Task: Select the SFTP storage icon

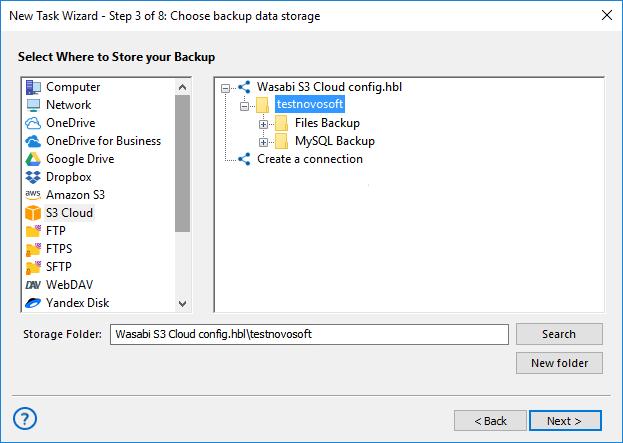Action: pos(33,267)
